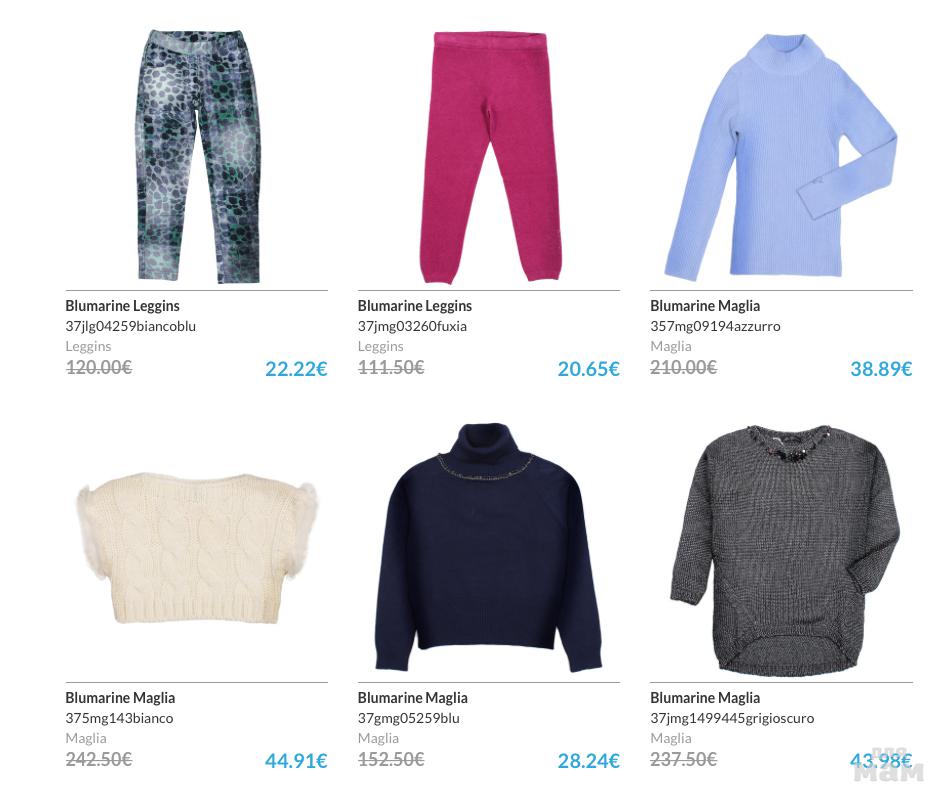939x796 pixels.
Task: Open the fuchsia leggings product image
Action: click(490, 157)
